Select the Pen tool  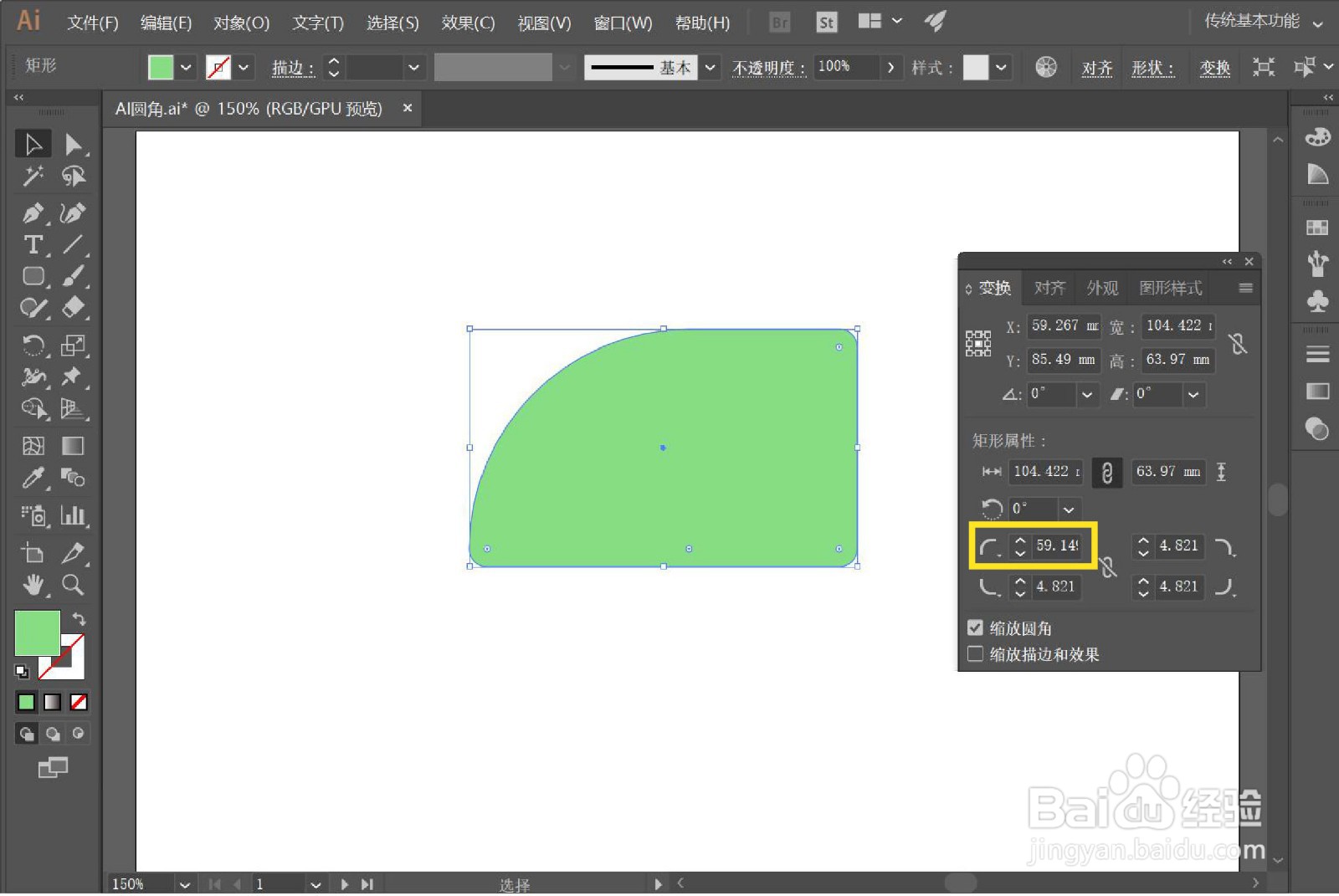point(33,212)
